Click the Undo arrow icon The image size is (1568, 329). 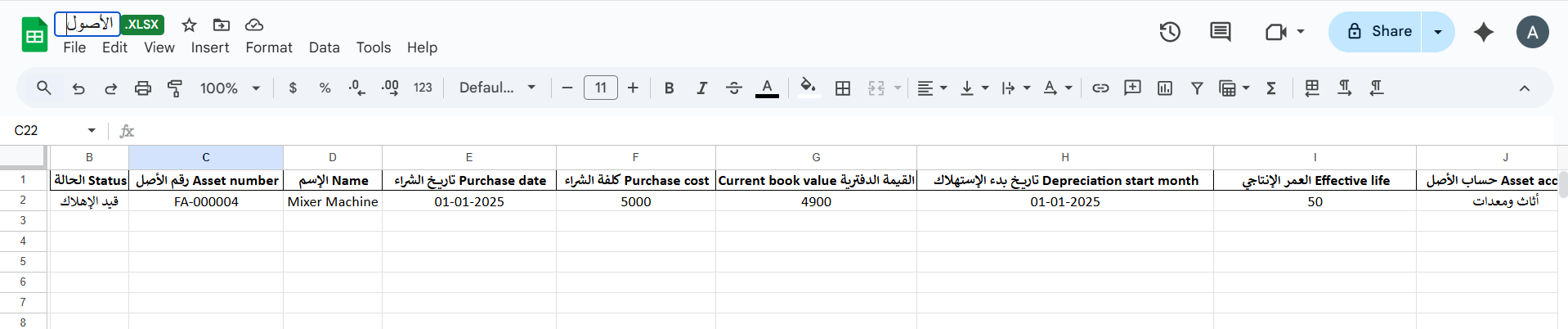click(78, 88)
